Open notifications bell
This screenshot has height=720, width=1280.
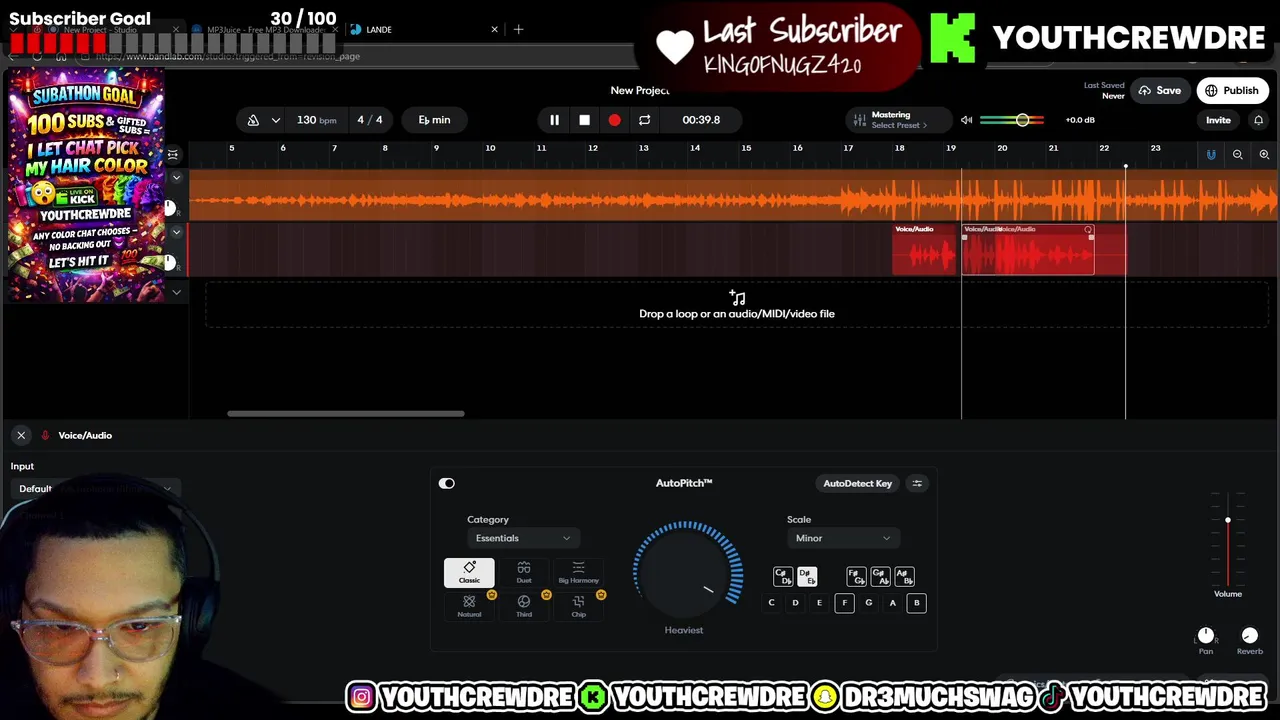point(1258,120)
